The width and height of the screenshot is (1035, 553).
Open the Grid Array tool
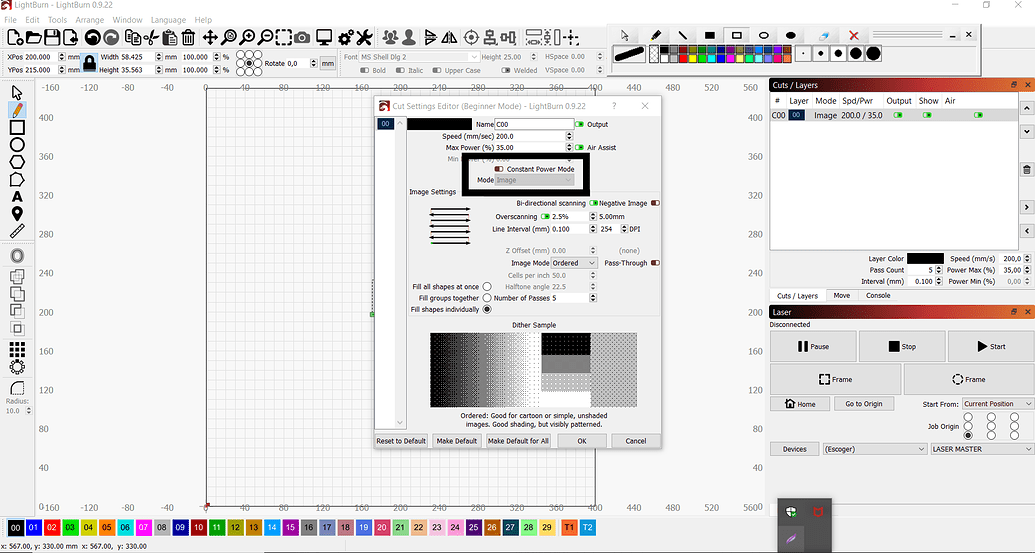tap(17, 349)
